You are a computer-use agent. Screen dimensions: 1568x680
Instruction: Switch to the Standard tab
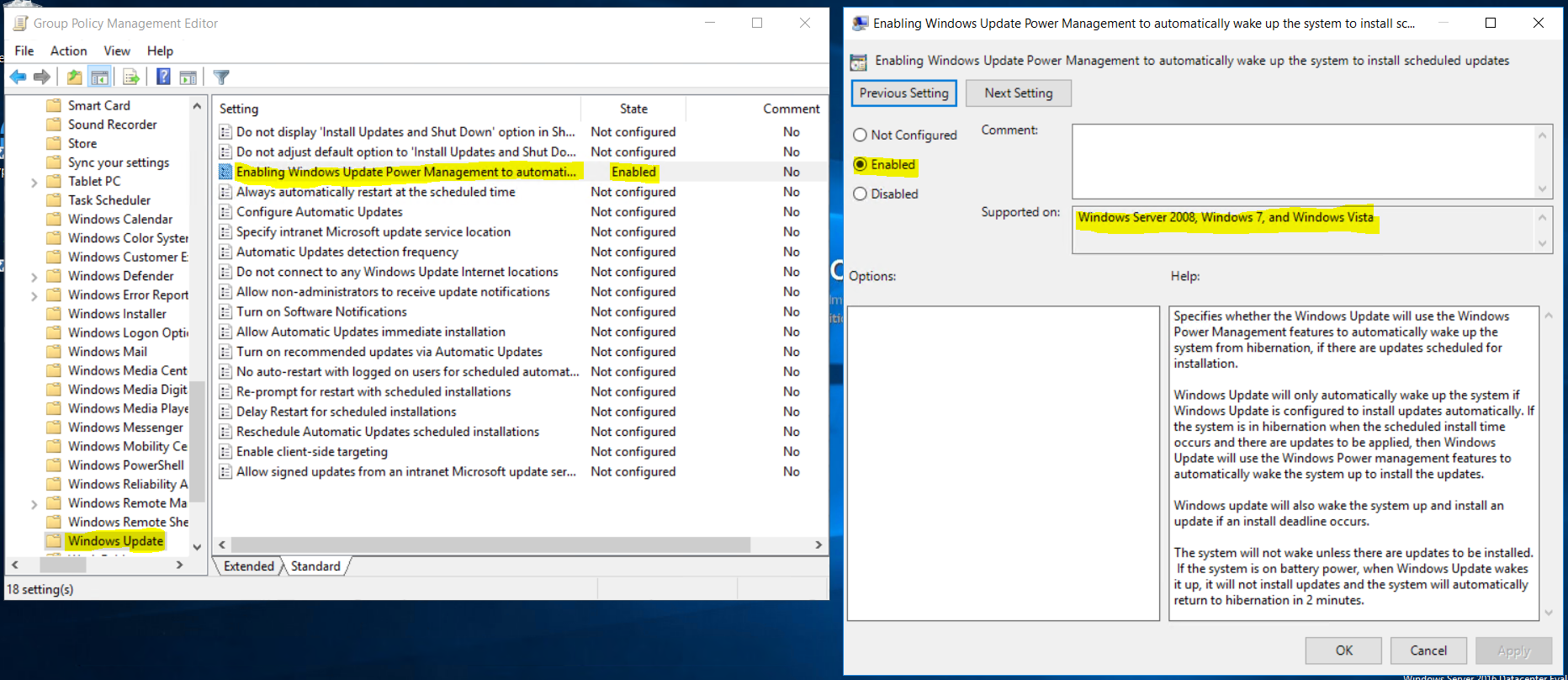(315, 566)
